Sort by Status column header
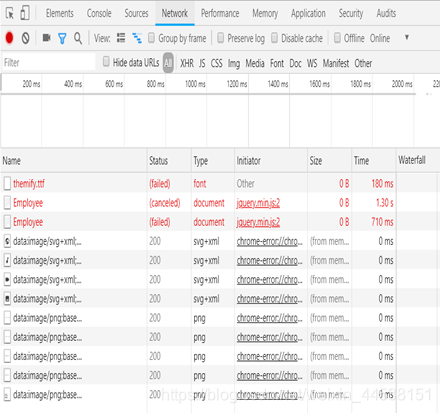The width and height of the screenshot is (440, 413). [169, 161]
